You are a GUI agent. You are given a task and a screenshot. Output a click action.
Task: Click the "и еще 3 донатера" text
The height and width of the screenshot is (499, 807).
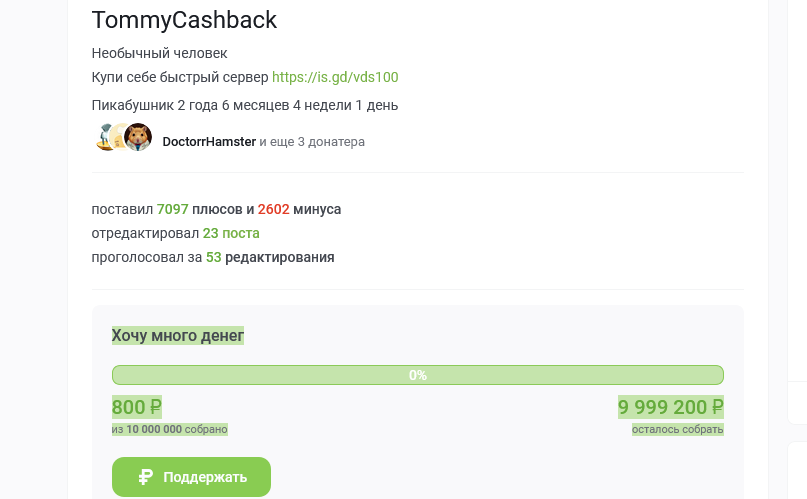tap(312, 142)
